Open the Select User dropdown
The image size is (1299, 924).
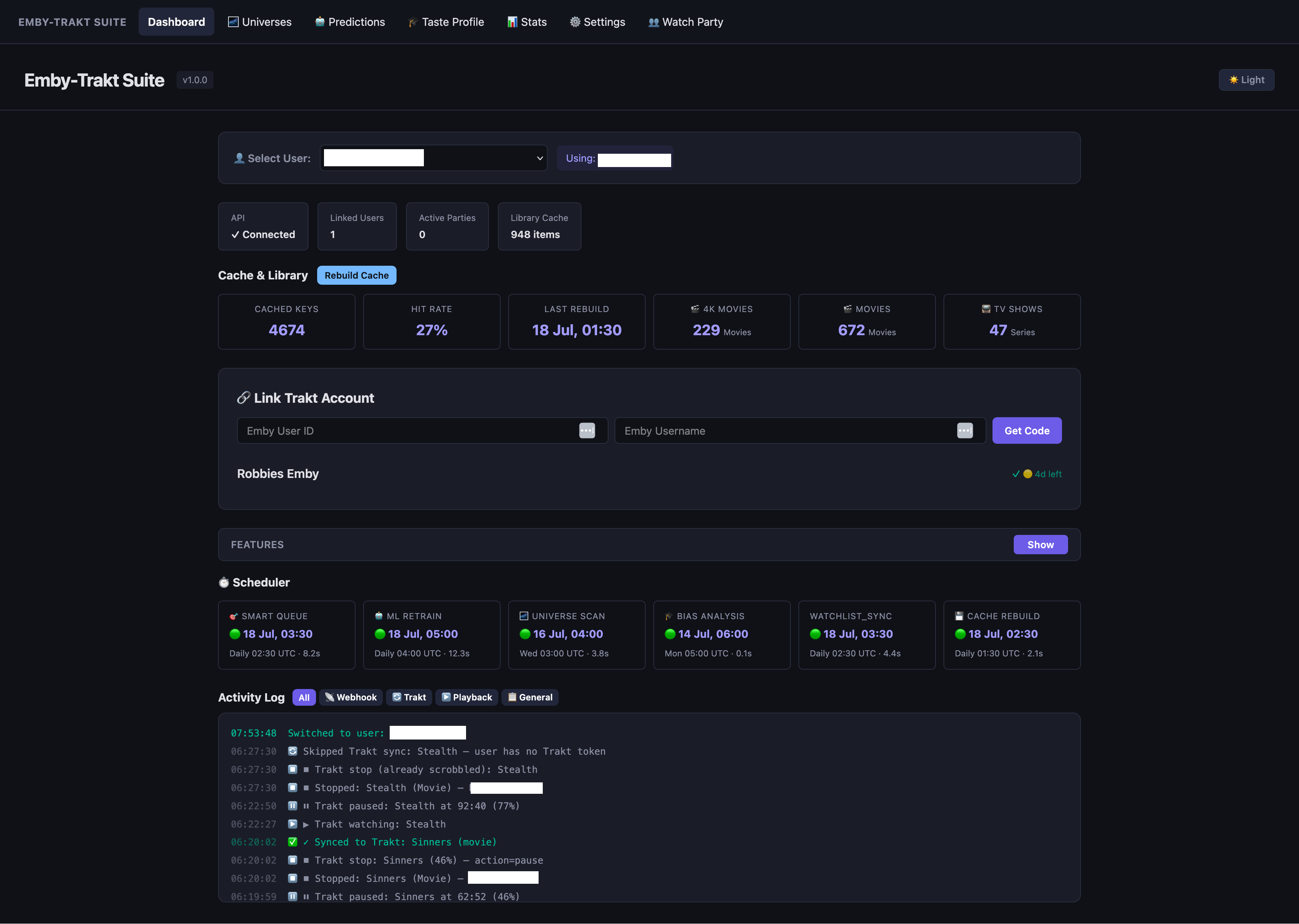coord(433,158)
